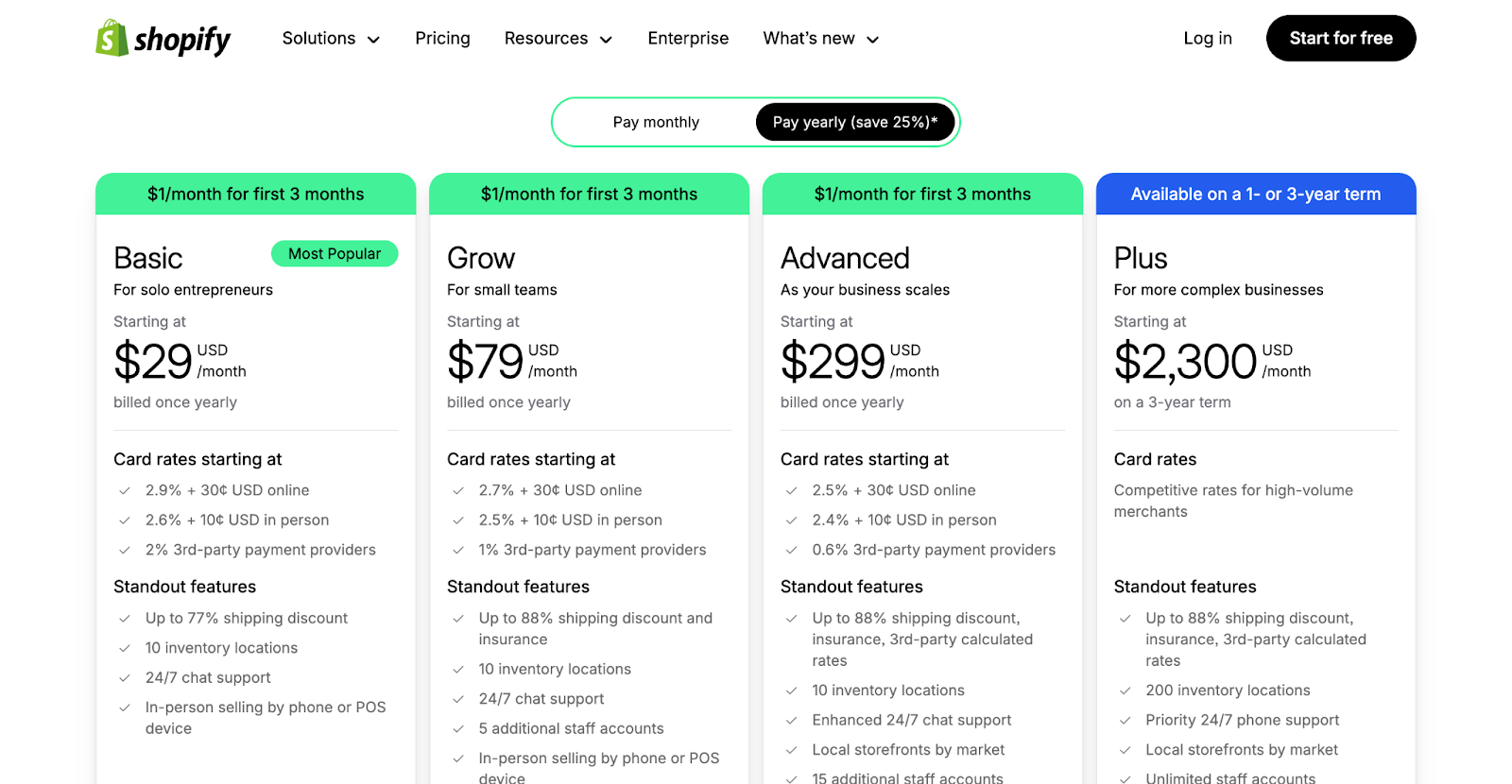Click checkmark beside 2% 3rd-party payment providers

124,550
